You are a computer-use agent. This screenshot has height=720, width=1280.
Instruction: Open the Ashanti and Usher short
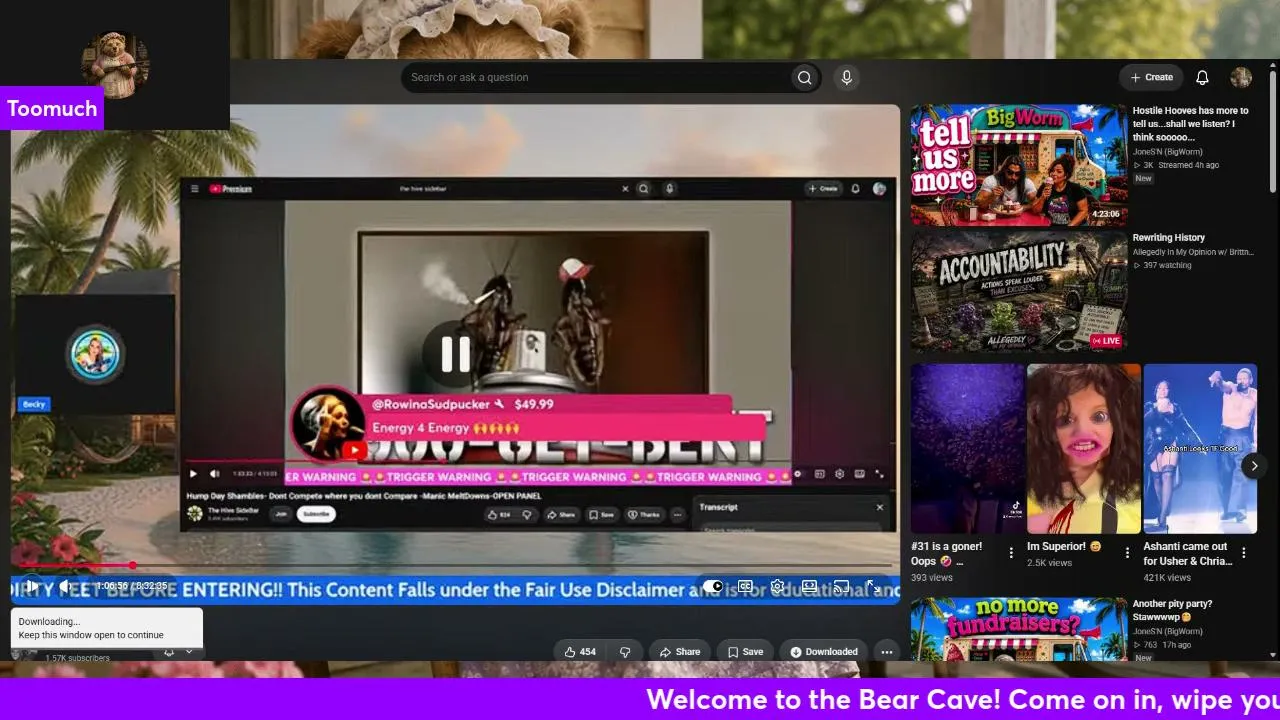coord(1200,448)
